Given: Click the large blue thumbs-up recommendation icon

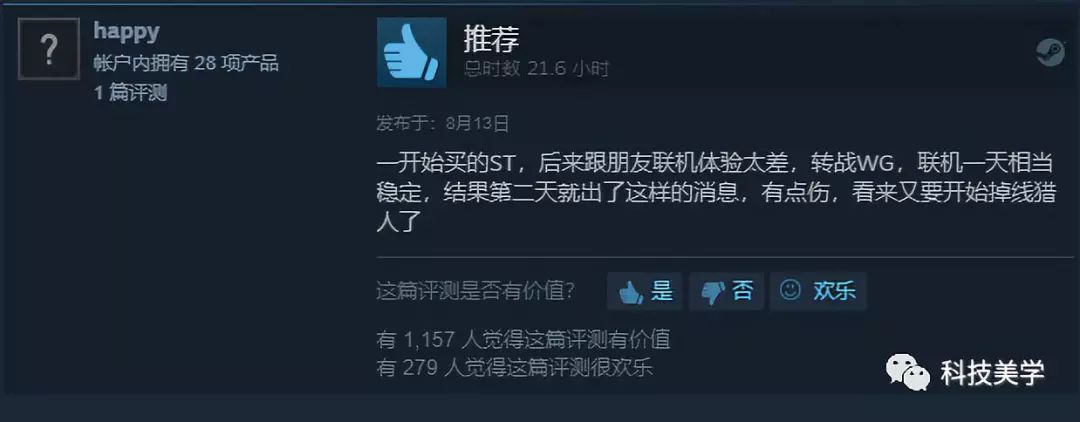Looking at the screenshot, I should coord(411,53).
